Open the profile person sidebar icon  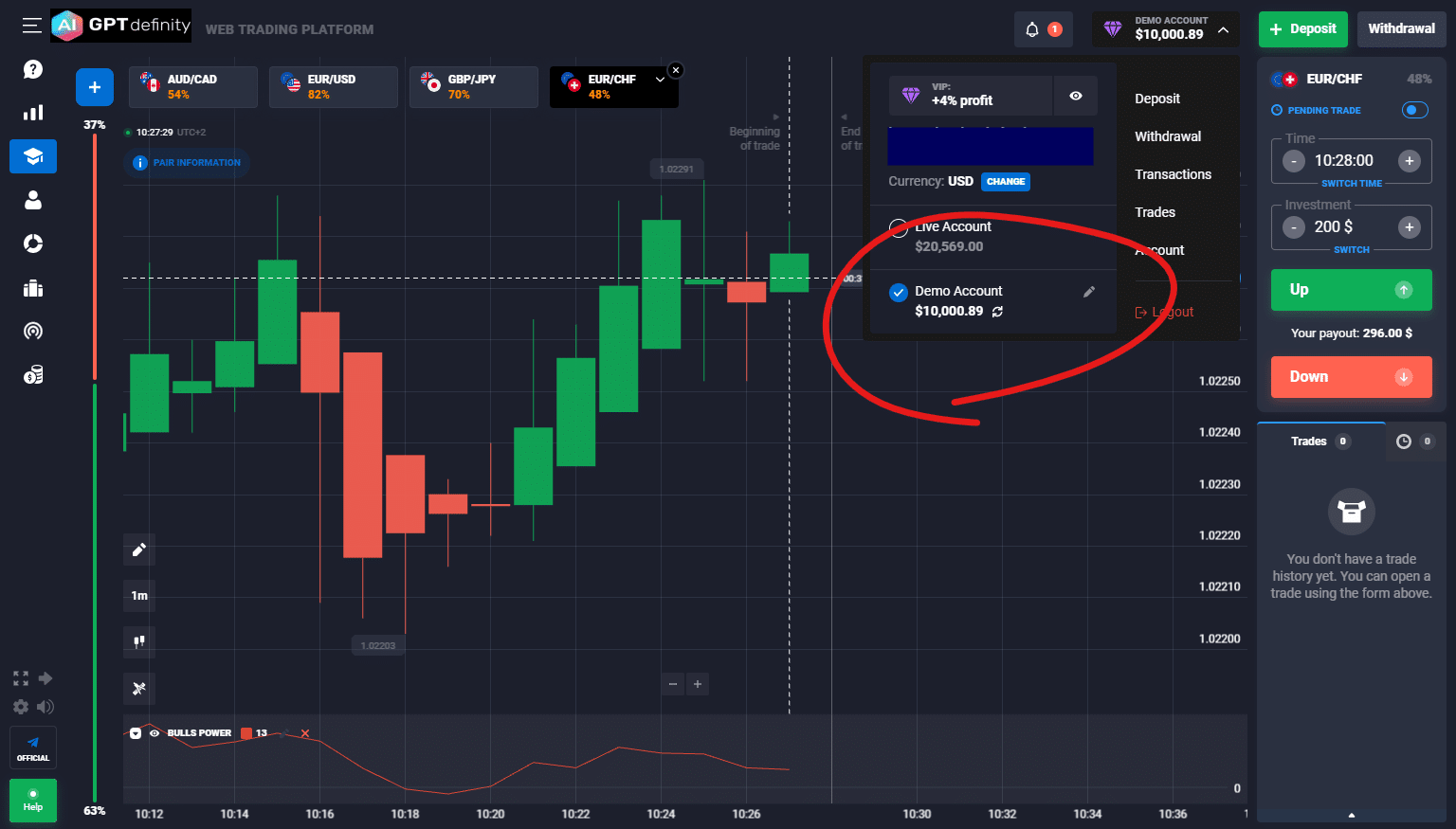33,200
